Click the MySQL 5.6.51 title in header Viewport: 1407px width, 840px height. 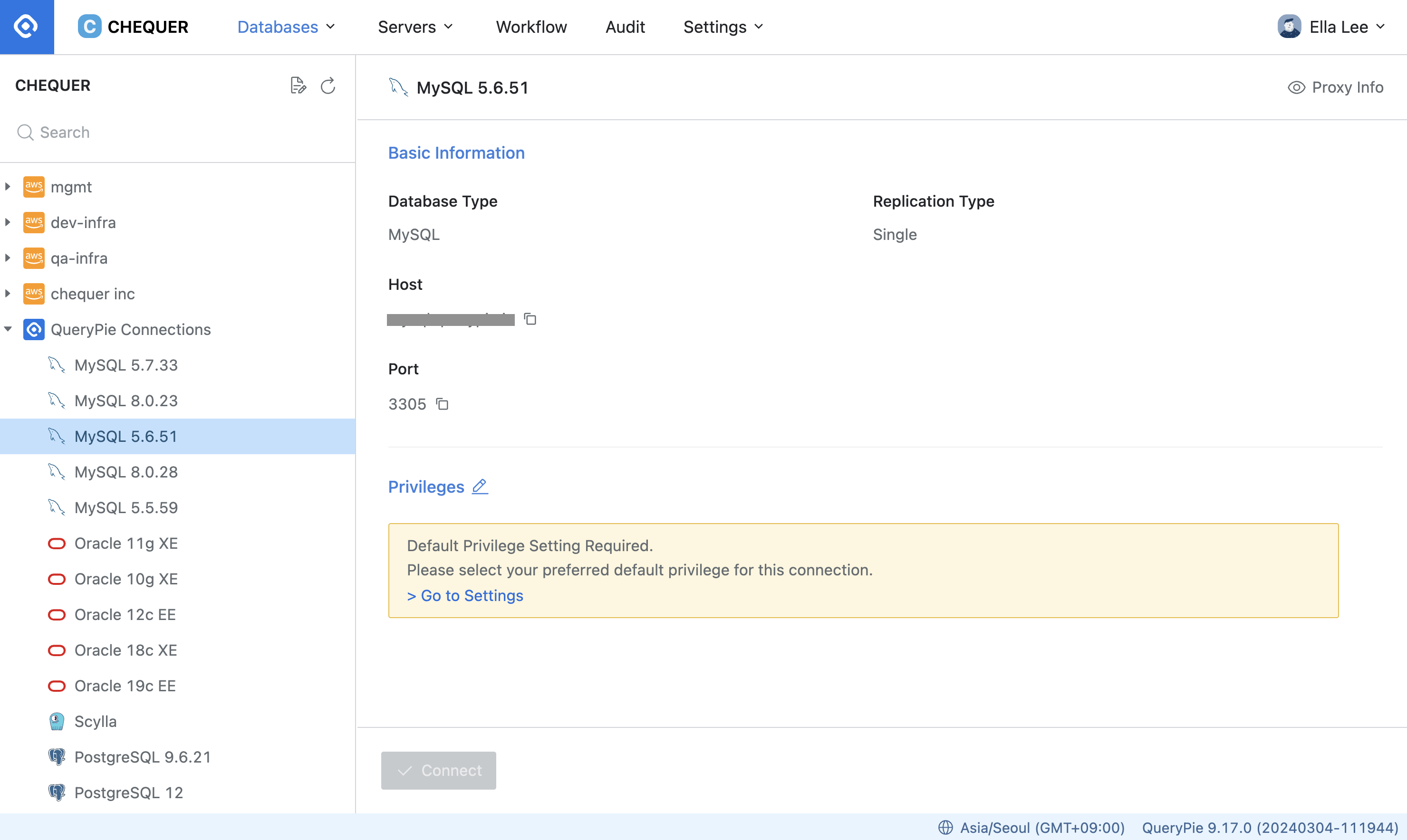tap(473, 88)
